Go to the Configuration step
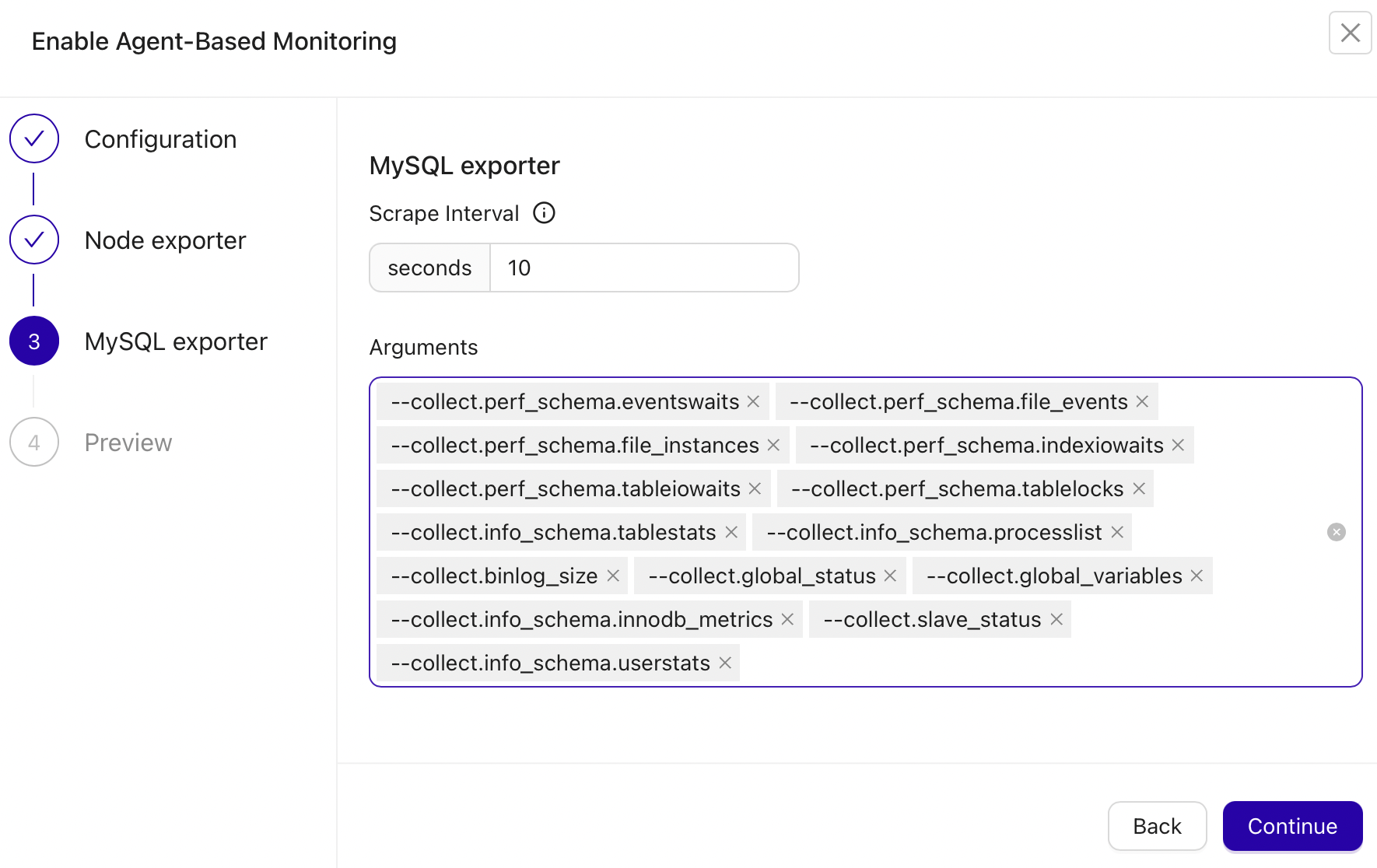The image size is (1377, 868). tap(160, 138)
